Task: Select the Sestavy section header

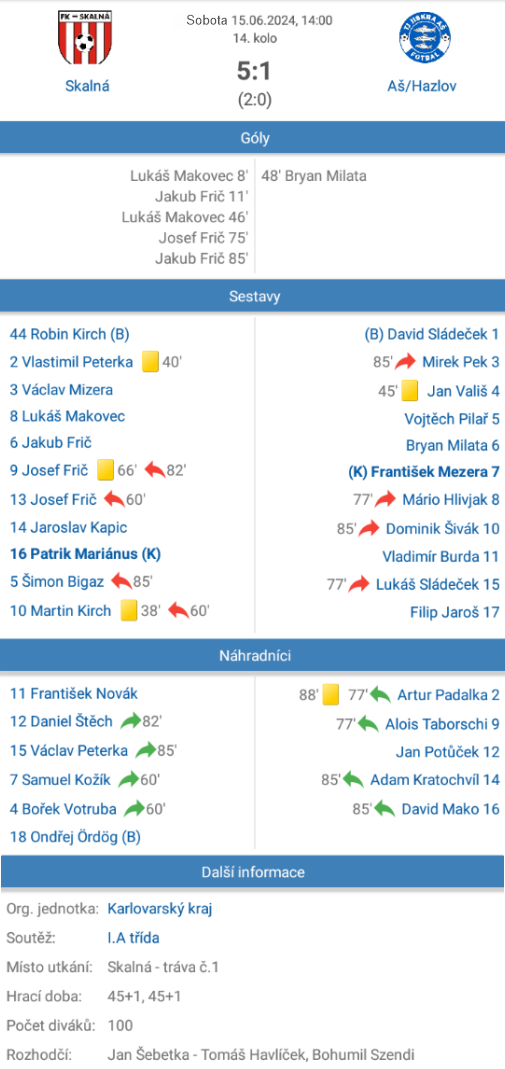Action: (x=252, y=296)
